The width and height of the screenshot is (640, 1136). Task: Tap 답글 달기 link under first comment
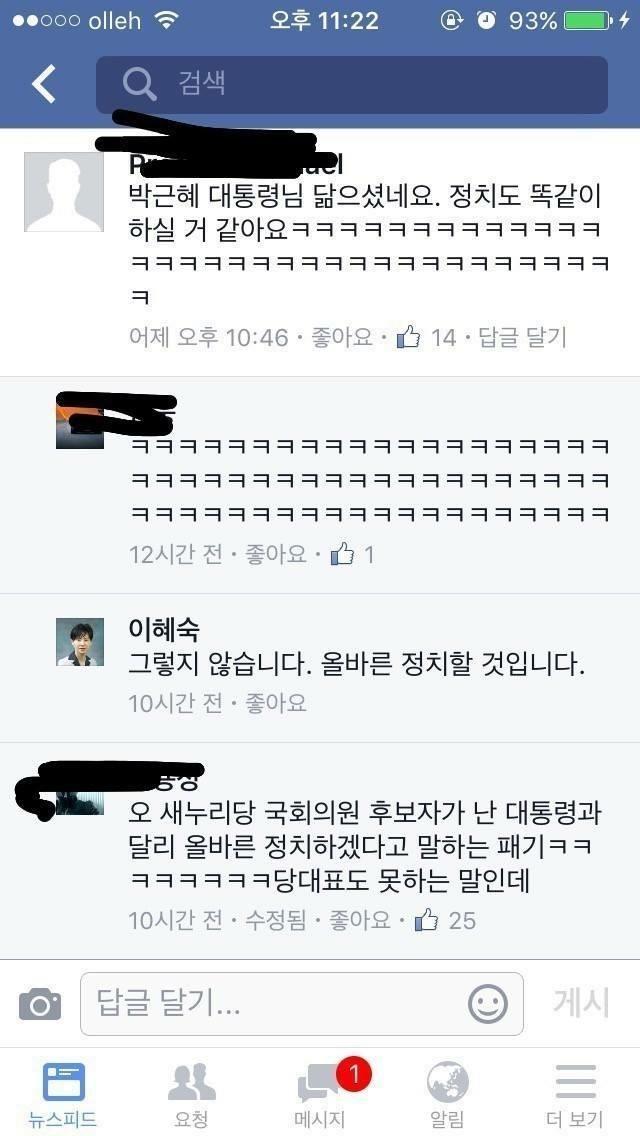click(x=523, y=337)
